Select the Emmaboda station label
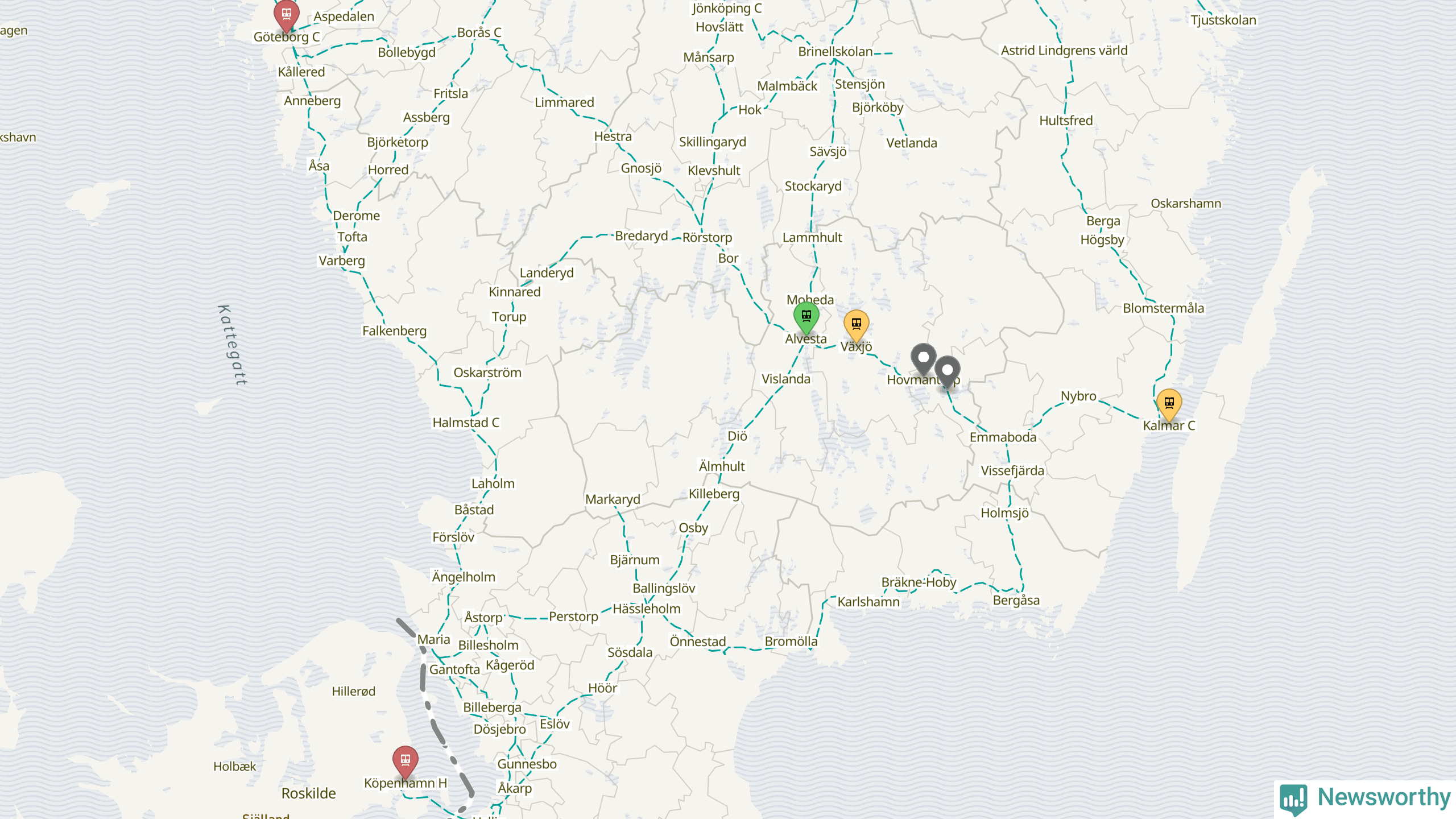1456x819 pixels. point(1003,437)
